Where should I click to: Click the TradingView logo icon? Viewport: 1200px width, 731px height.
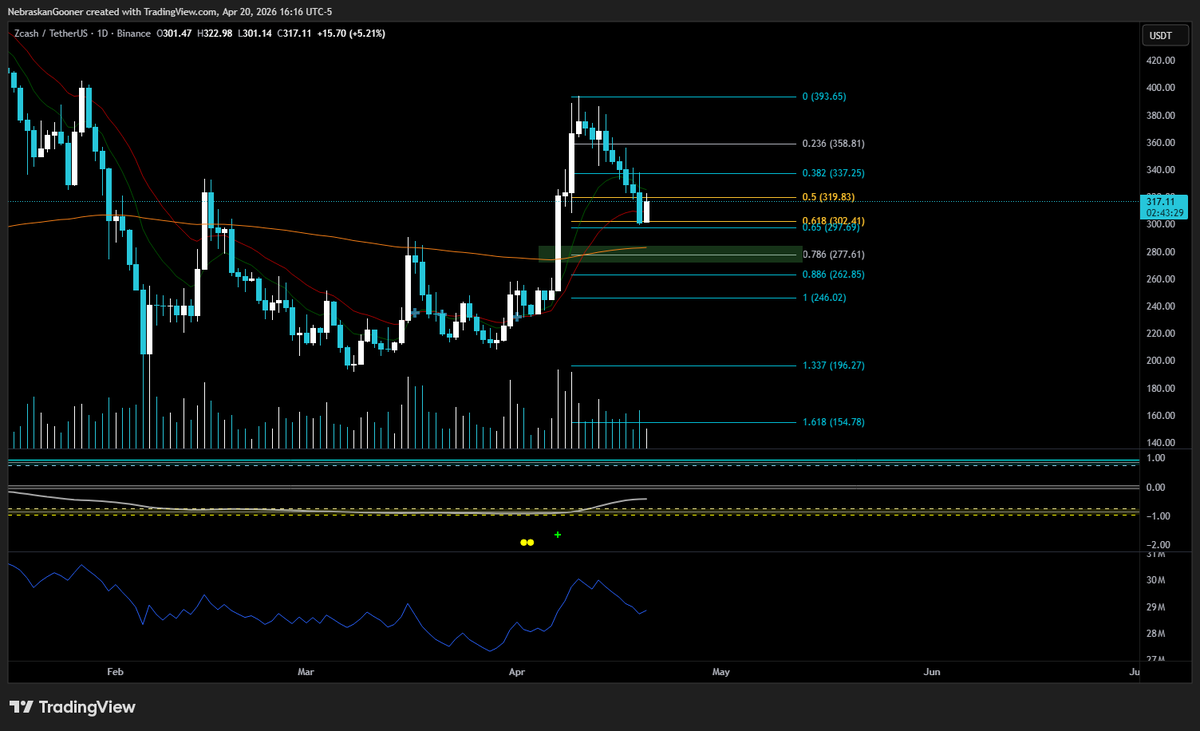(21, 707)
